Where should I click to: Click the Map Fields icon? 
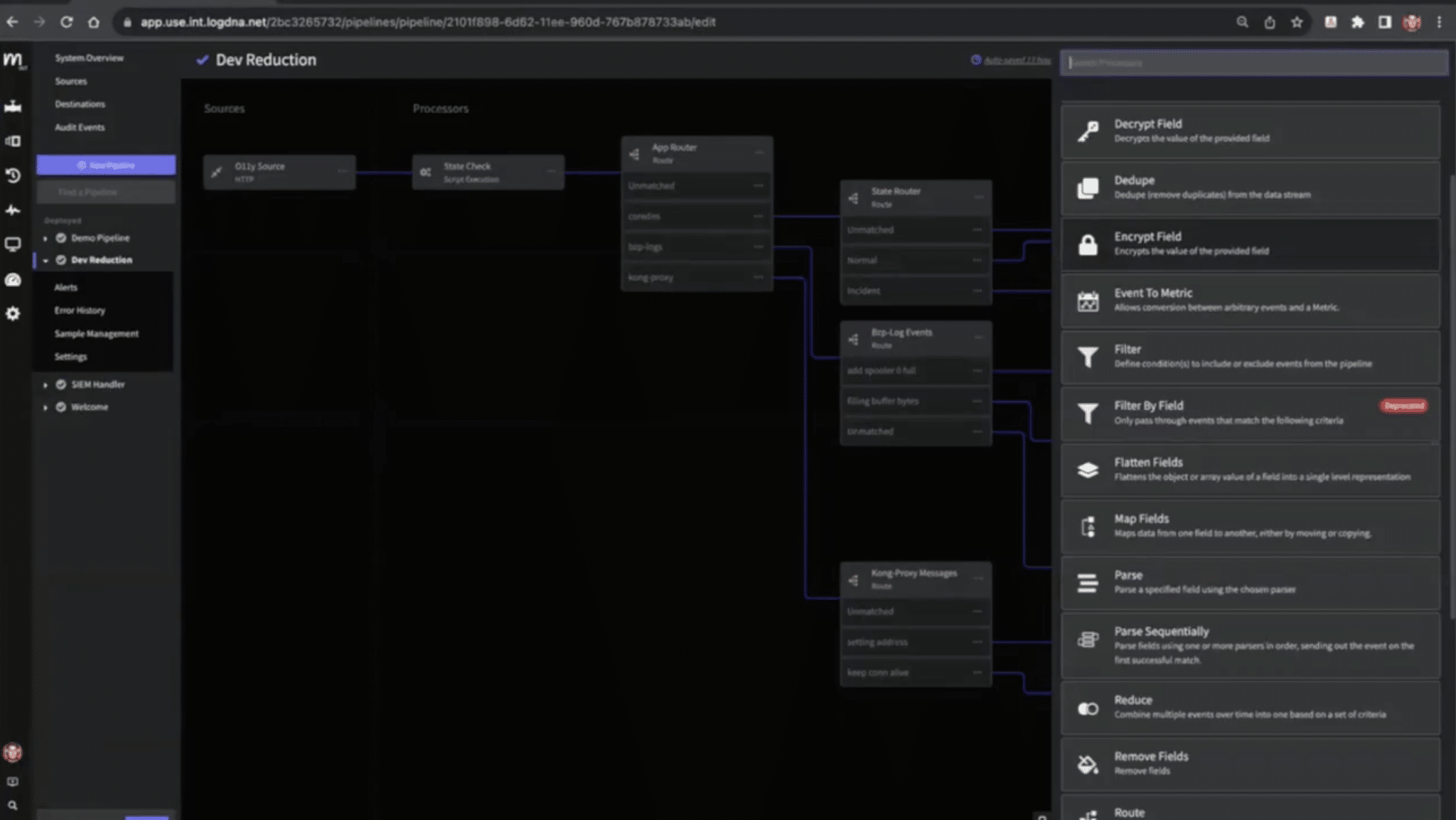[x=1088, y=527]
